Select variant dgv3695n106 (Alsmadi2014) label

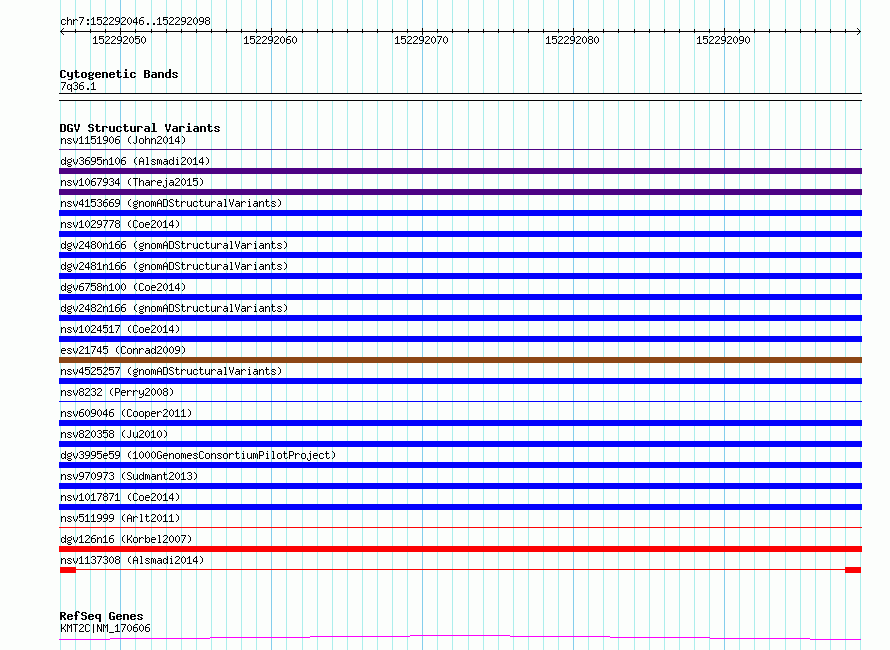pos(135,161)
